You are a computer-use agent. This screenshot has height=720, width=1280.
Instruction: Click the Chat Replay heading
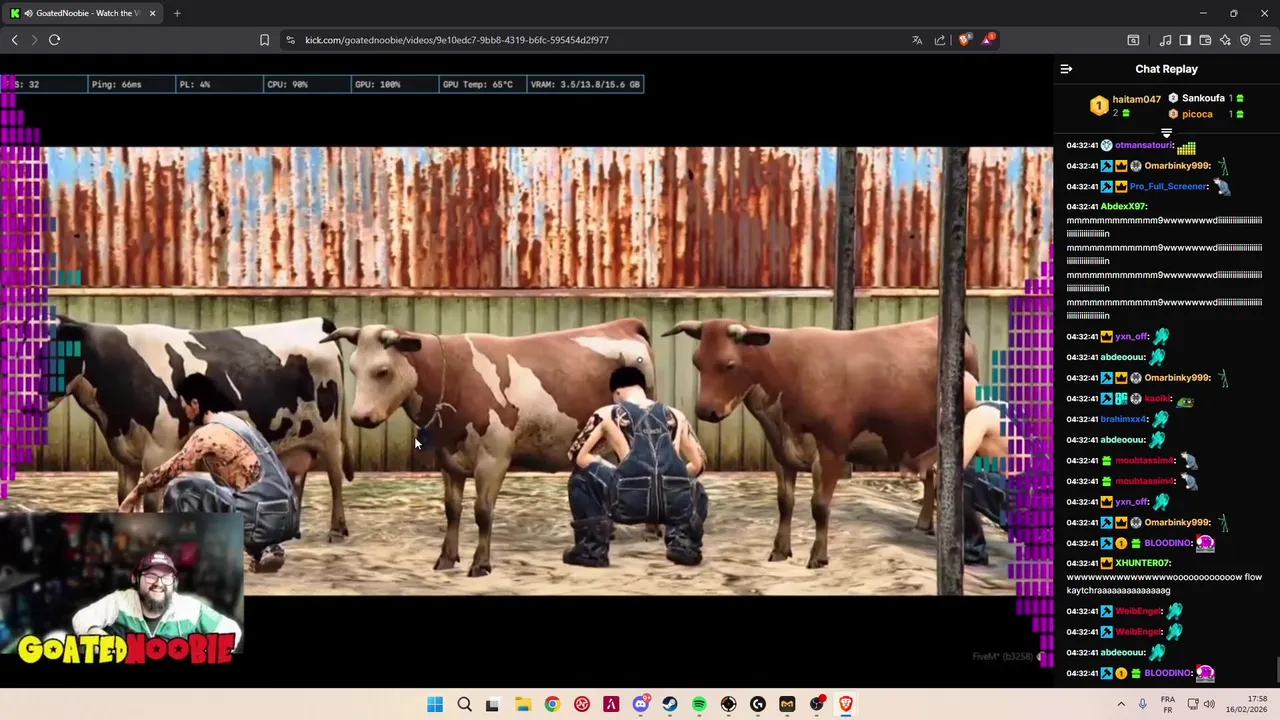[x=1166, y=69]
